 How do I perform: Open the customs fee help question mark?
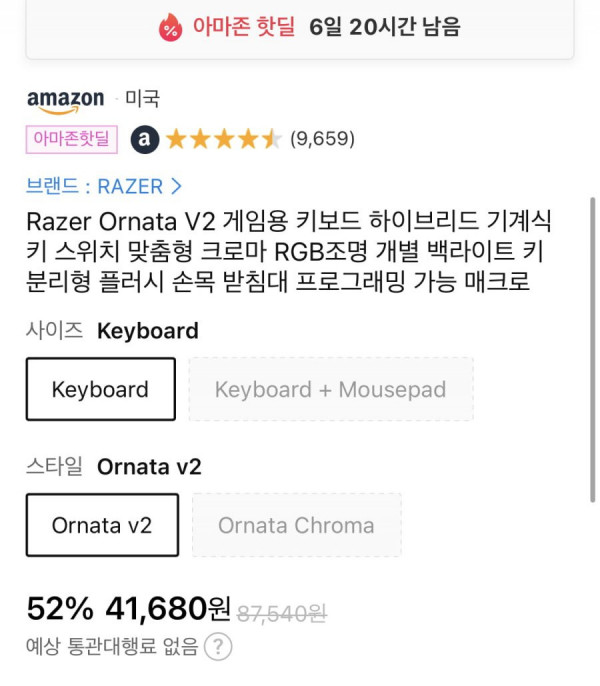(x=218, y=646)
